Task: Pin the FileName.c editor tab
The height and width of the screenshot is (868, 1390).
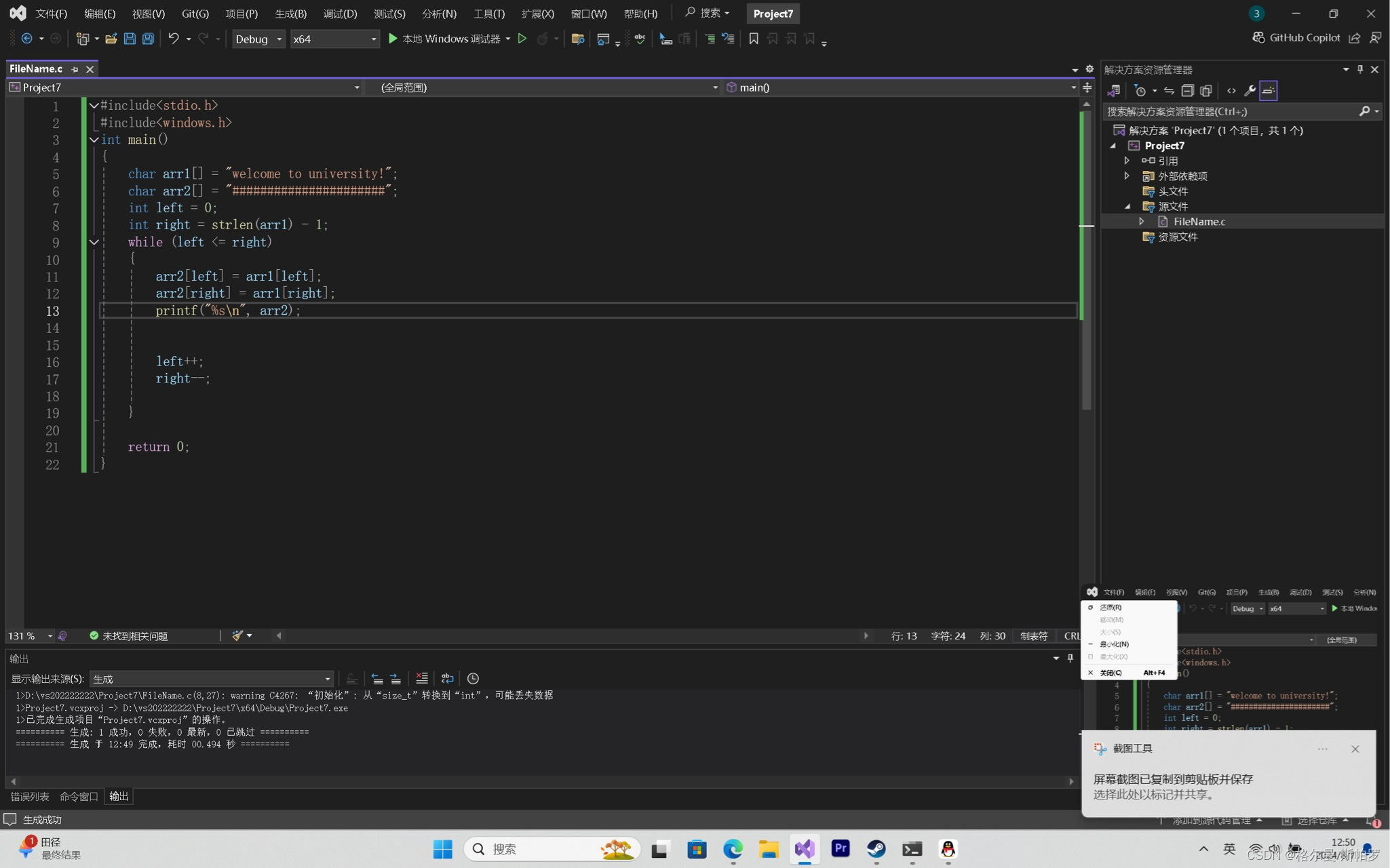Action: [x=75, y=69]
